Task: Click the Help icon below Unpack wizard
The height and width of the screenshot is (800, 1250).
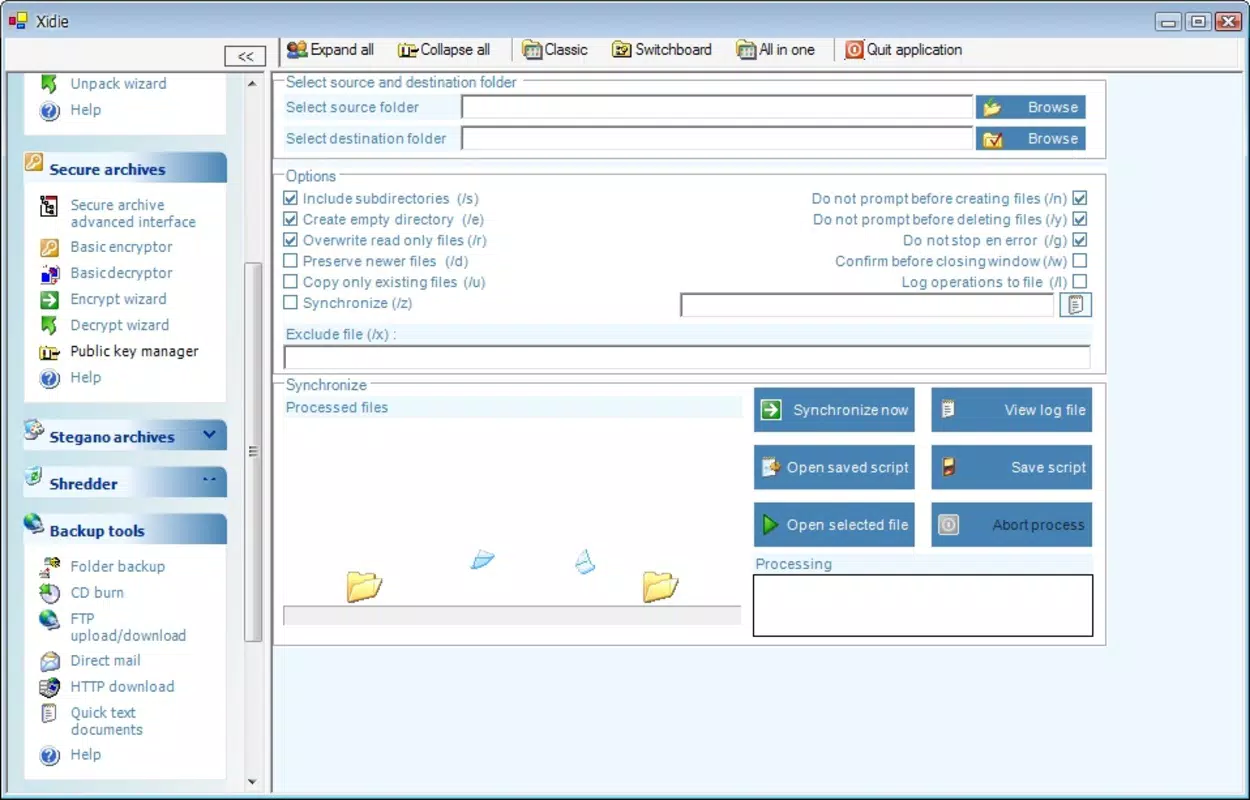Action: 49,111
